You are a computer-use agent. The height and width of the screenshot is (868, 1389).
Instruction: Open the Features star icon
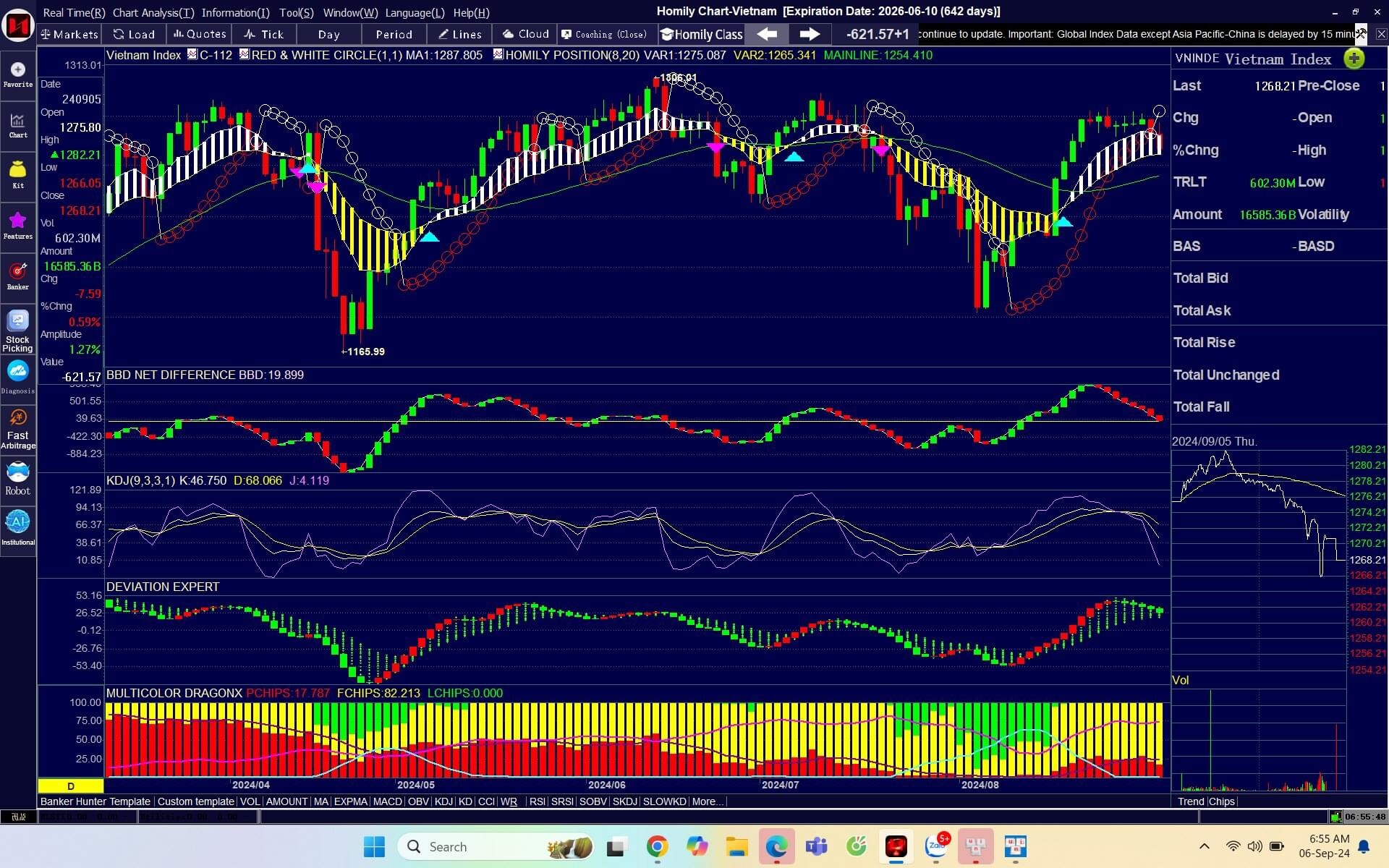[x=18, y=226]
